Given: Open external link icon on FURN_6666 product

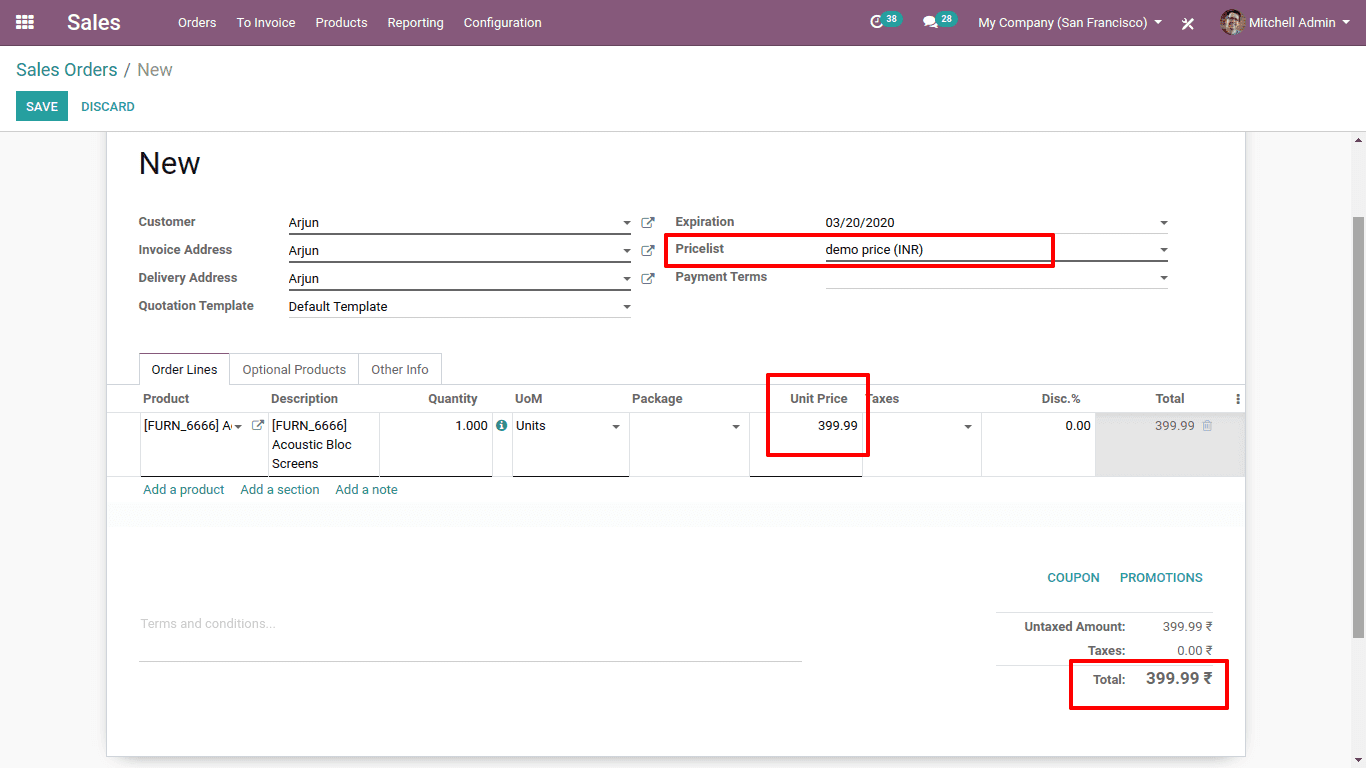Looking at the screenshot, I should [x=258, y=426].
